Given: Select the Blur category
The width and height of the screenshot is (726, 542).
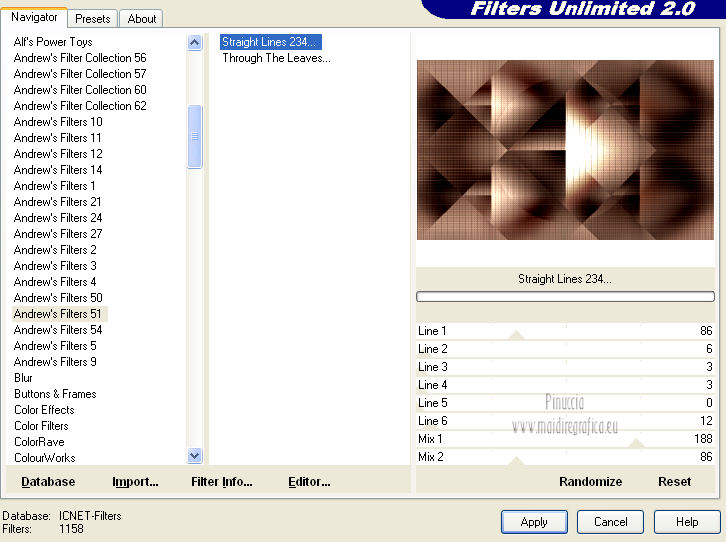Looking at the screenshot, I should [x=23, y=378].
